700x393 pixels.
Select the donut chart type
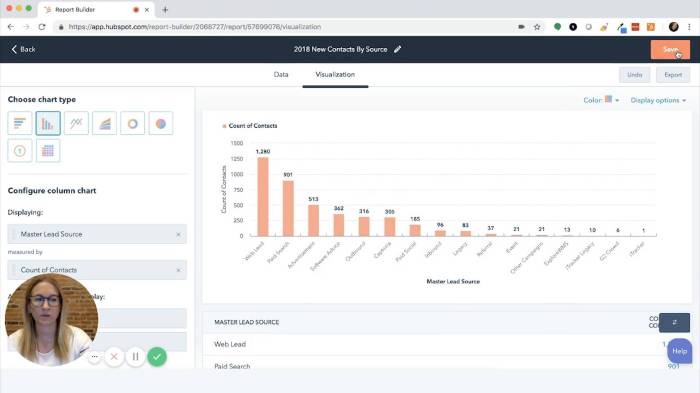[133, 123]
